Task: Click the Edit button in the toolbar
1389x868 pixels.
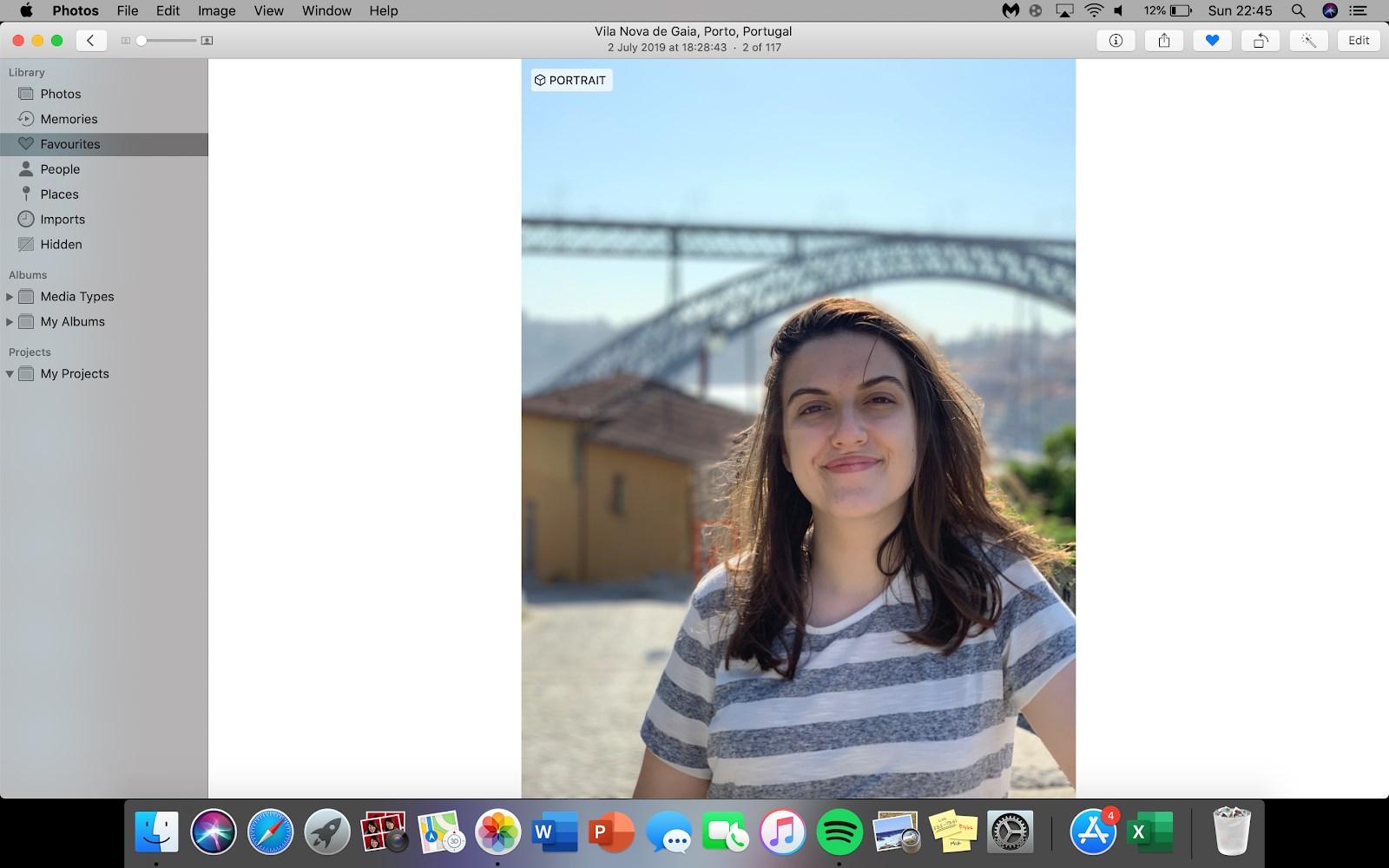Action: 1359,41
